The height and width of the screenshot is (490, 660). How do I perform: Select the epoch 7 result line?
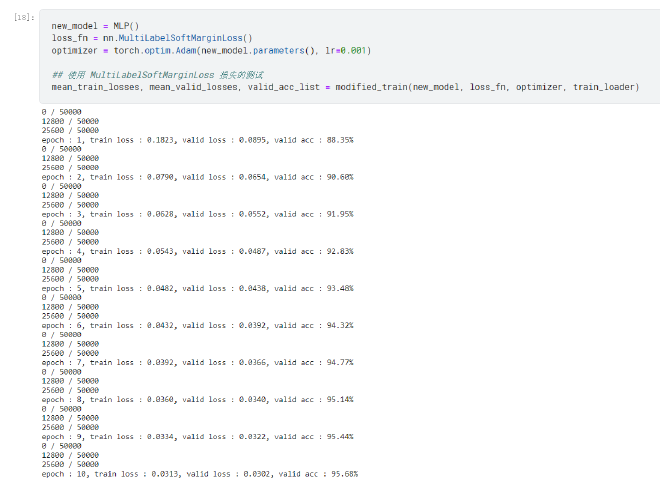tap(197, 362)
